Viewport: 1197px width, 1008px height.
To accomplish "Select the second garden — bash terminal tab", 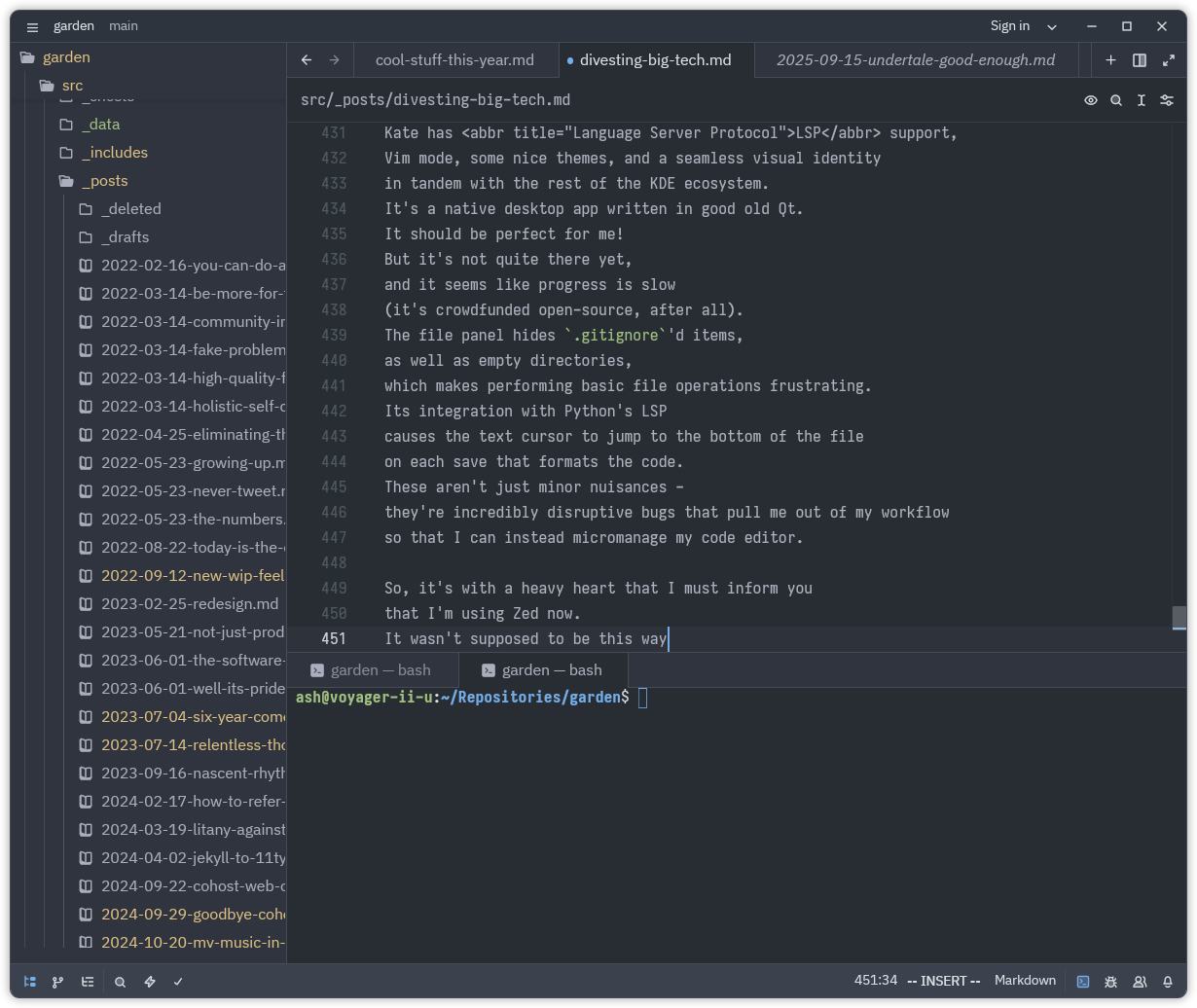I will pyautogui.click(x=552, y=670).
